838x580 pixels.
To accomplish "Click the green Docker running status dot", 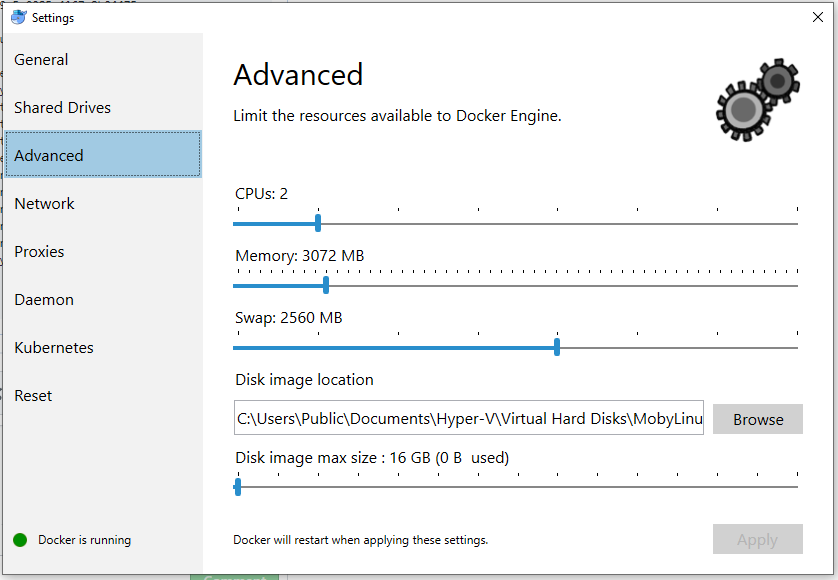I will [20, 540].
